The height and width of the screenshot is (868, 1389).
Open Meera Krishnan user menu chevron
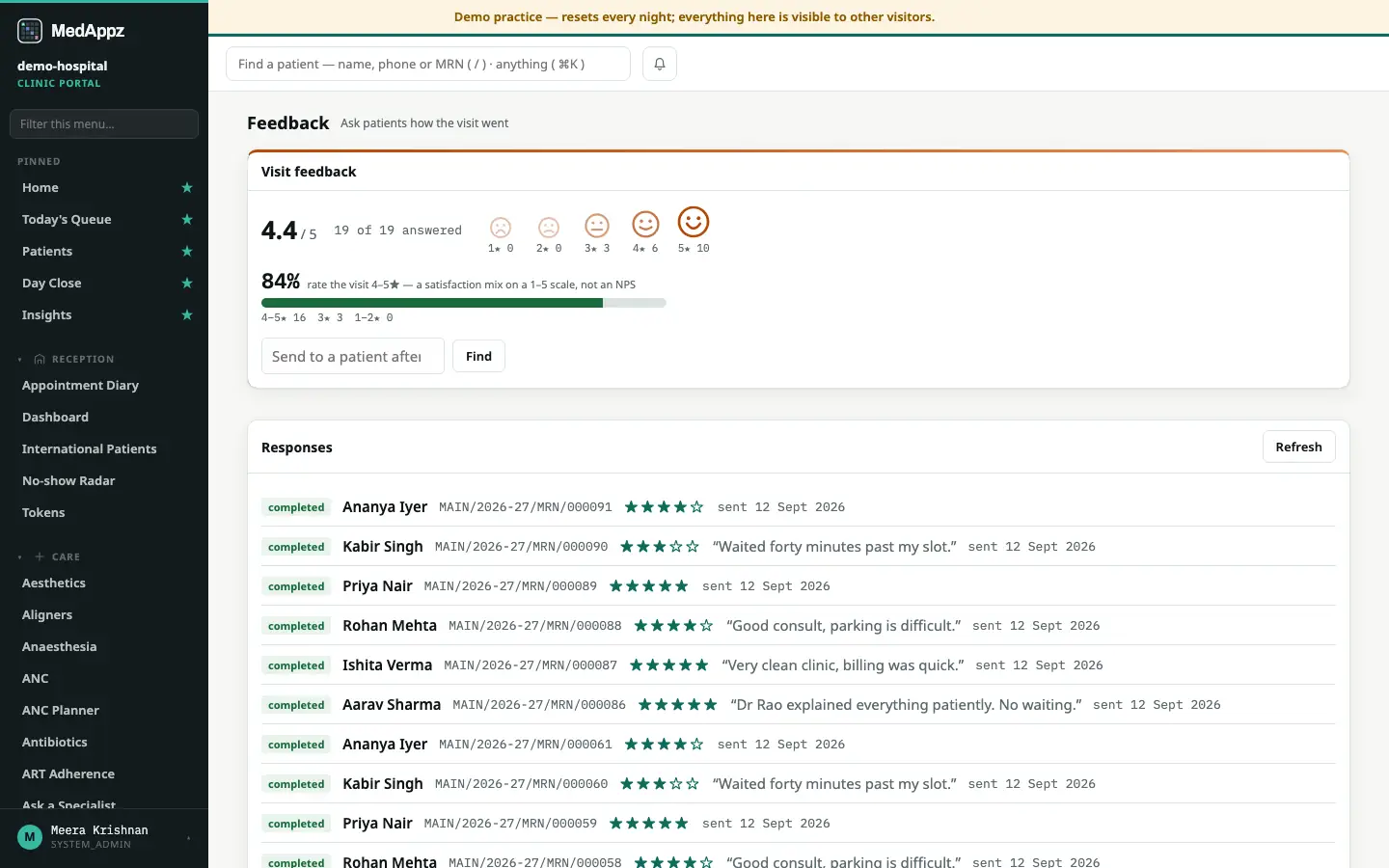click(x=188, y=838)
